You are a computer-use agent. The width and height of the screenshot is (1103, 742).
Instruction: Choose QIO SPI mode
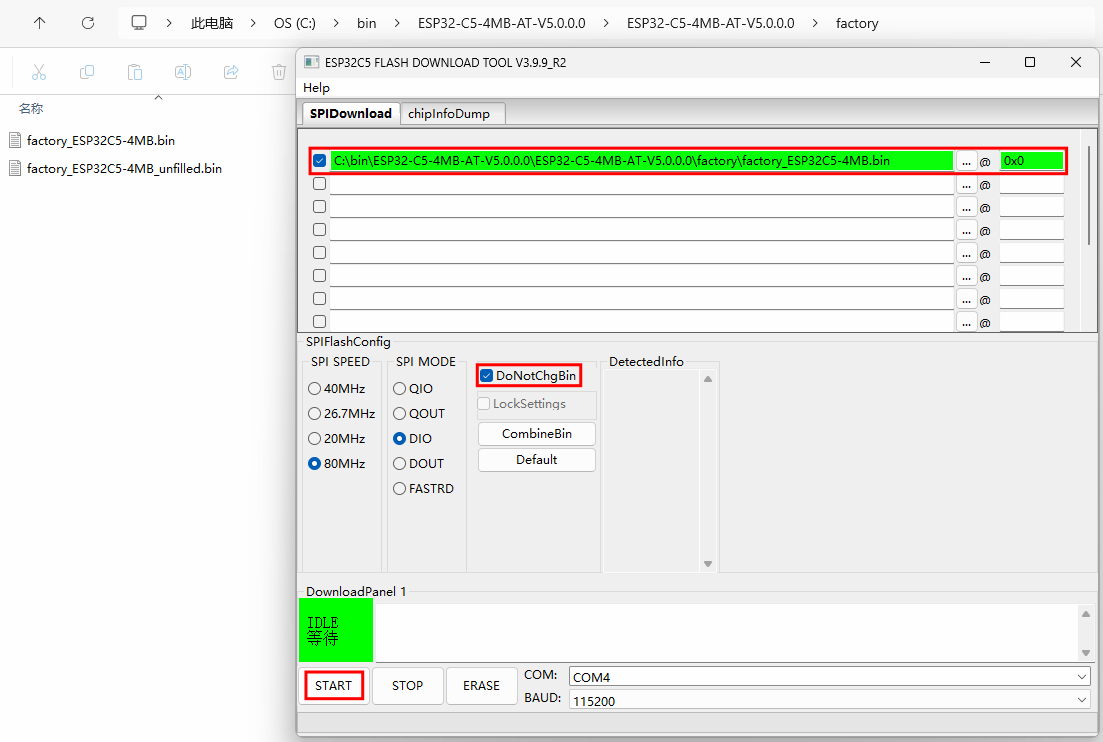pos(400,389)
